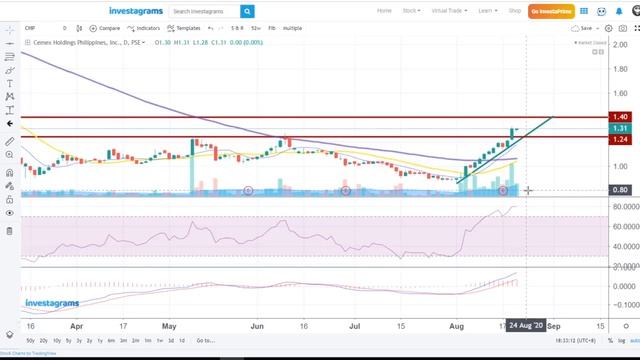Change the D chart interval
This screenshot has height=360, width=640.
point(64,28)
